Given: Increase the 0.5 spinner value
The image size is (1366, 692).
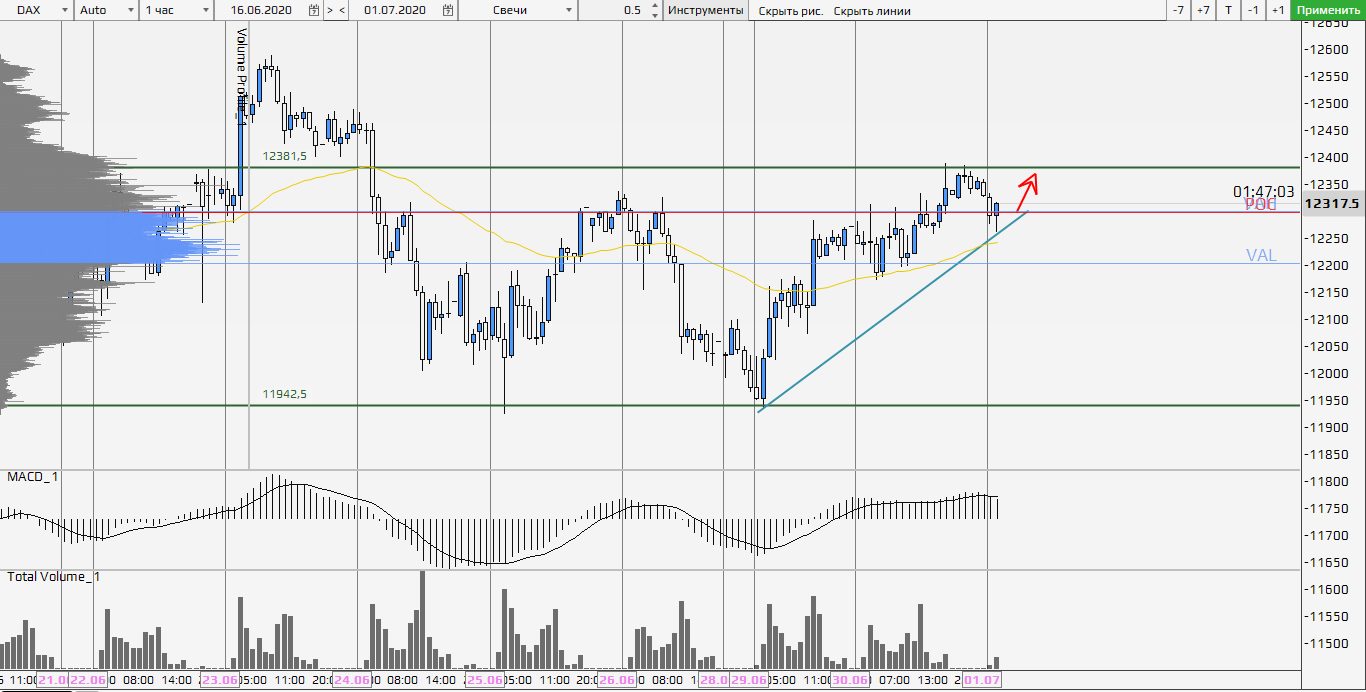Looking at the screenshot, I should 655,6.
